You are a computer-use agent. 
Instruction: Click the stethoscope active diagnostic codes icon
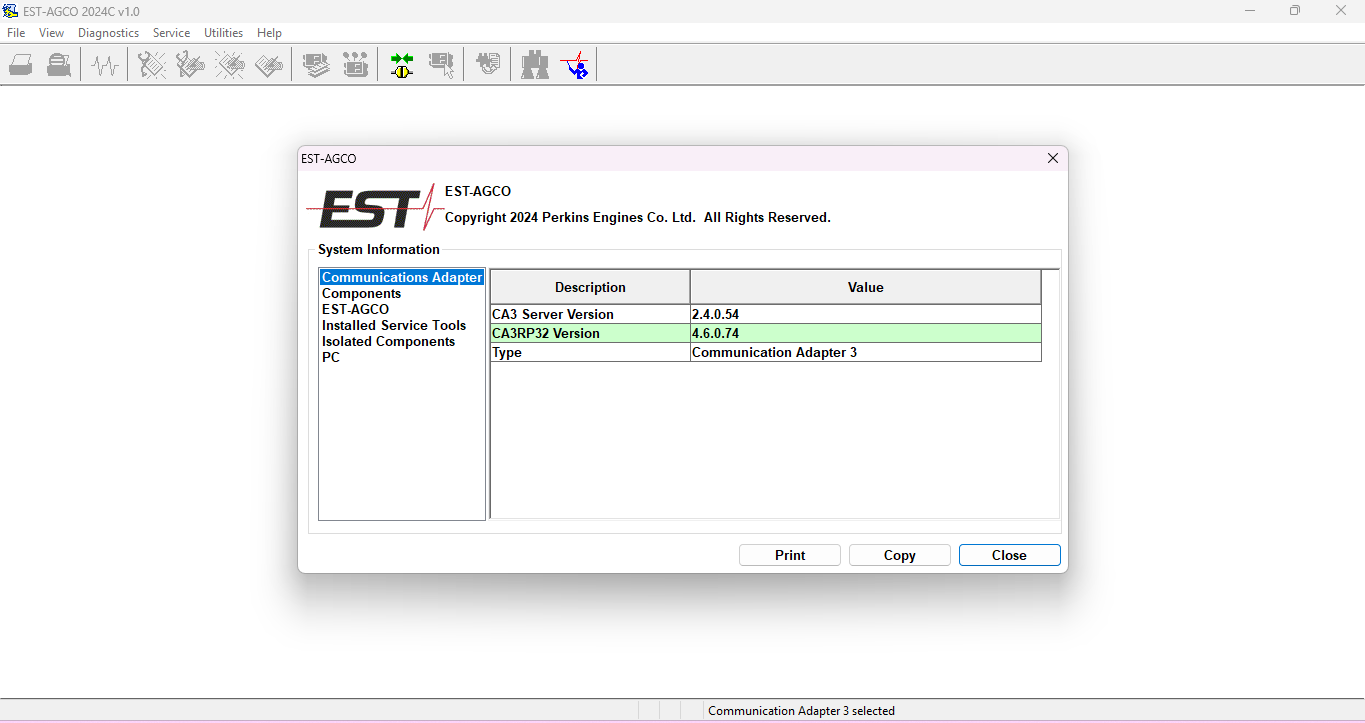(152, 65)
